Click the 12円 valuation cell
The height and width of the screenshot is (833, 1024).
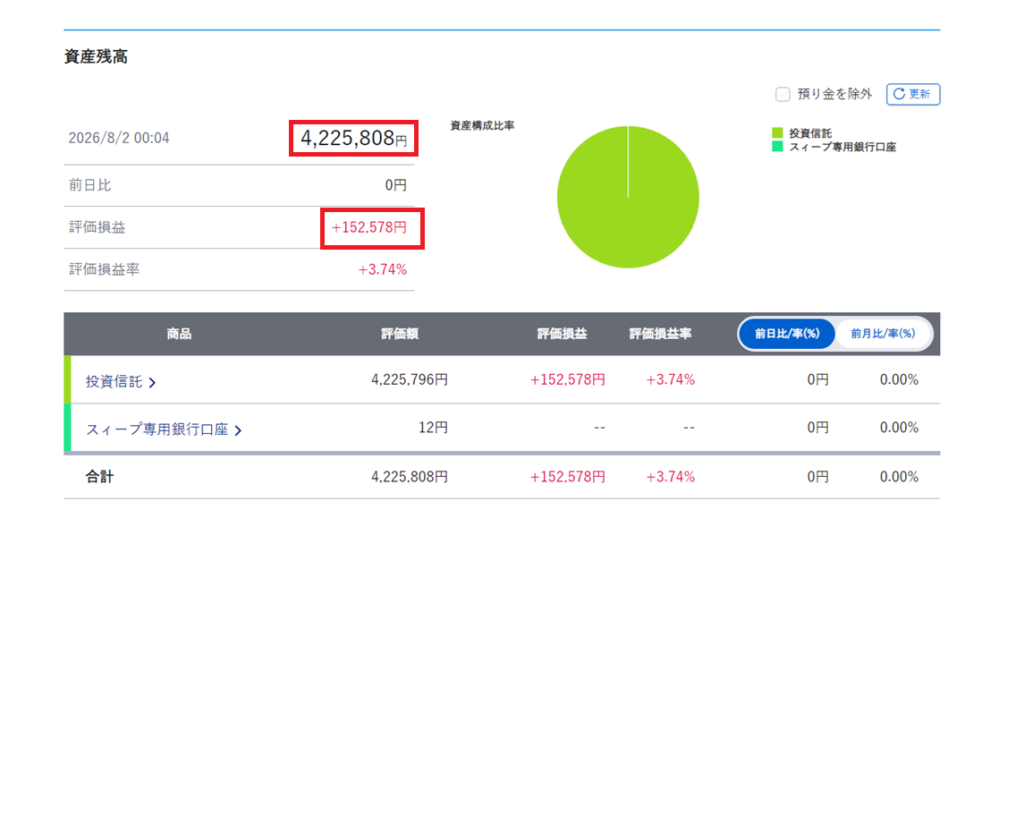coord(433,428)
